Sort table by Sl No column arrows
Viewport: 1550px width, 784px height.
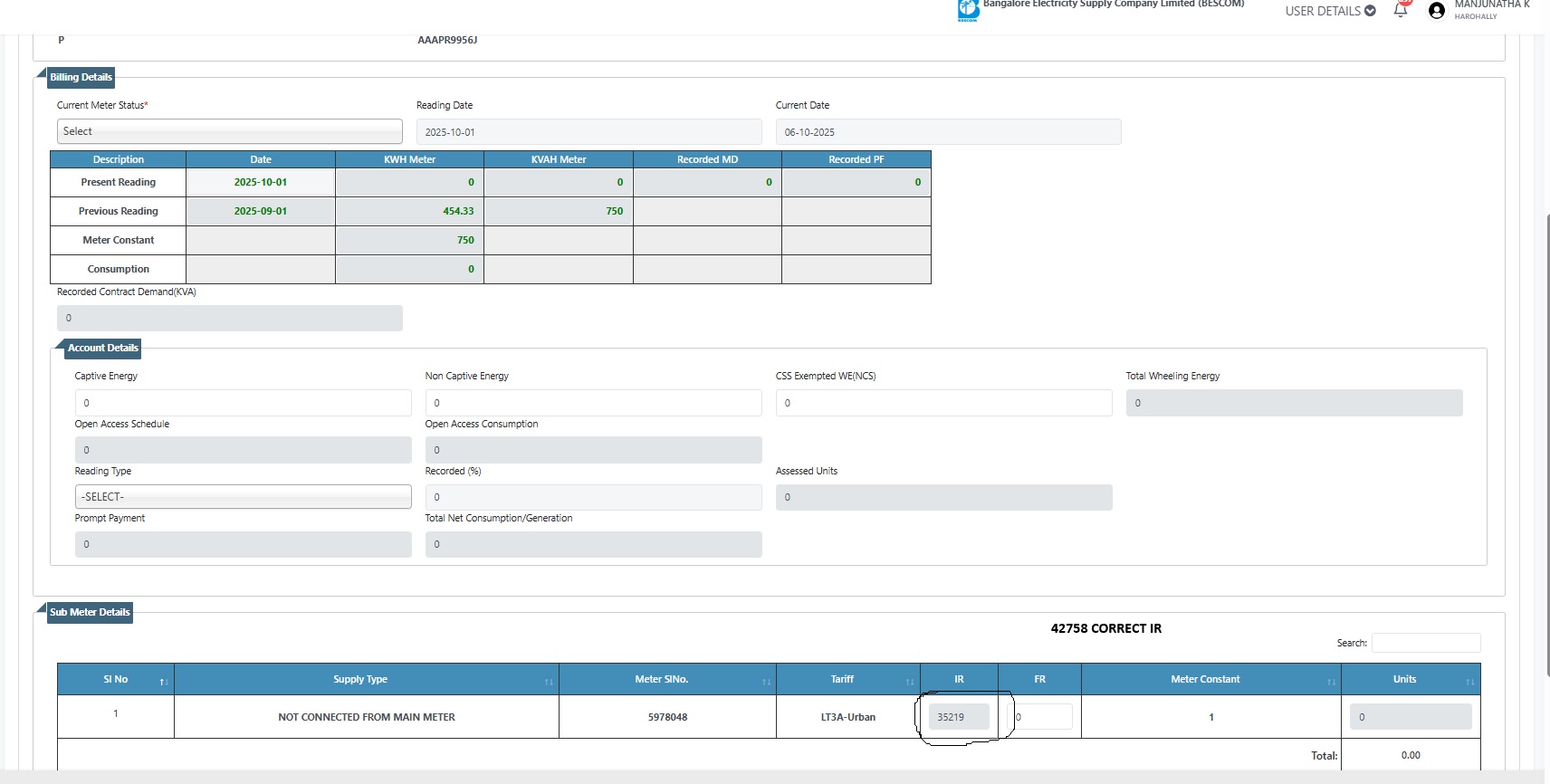[x=163, y=681]
